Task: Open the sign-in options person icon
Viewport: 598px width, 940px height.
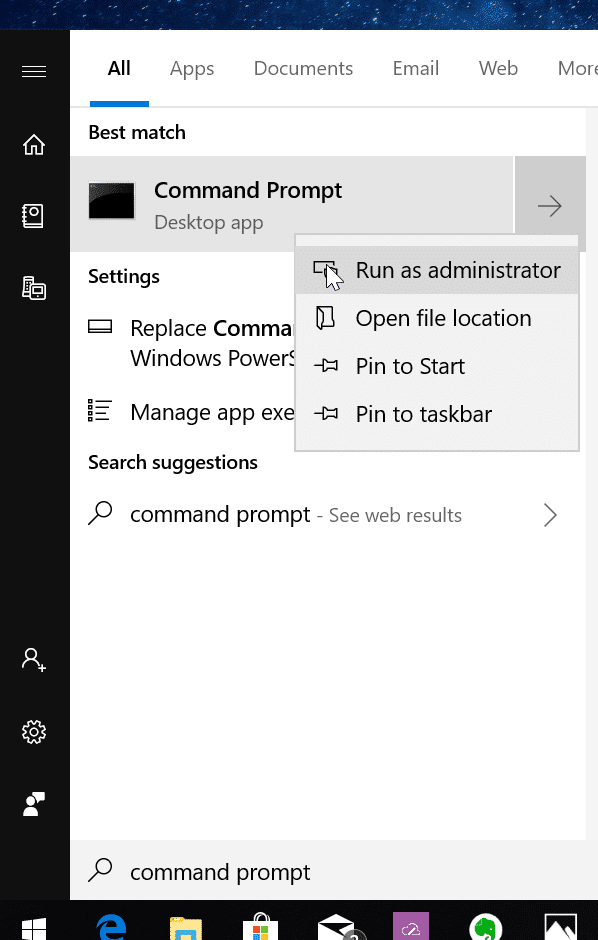Action: pyautogui.click(x=33, y=660)
